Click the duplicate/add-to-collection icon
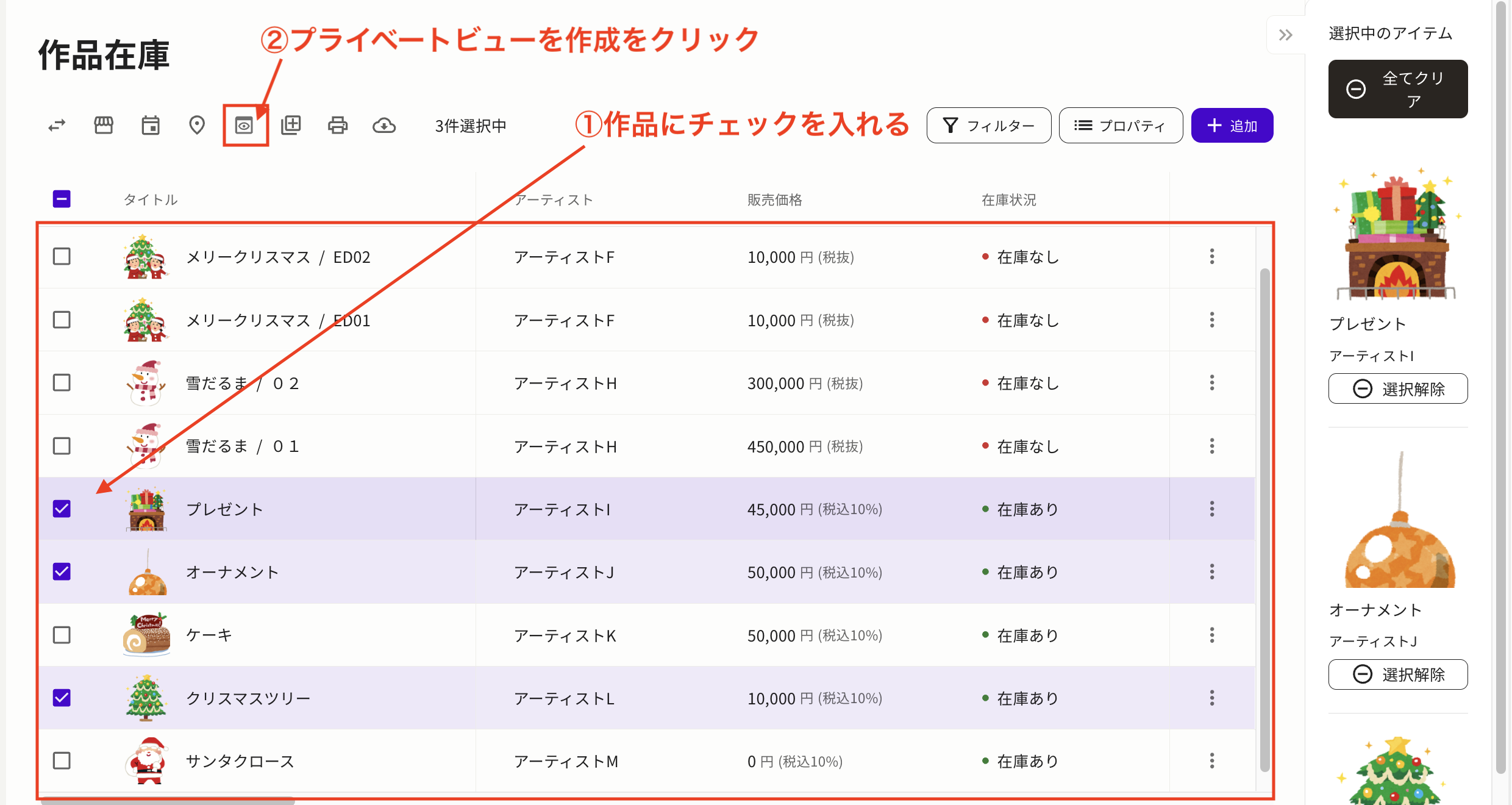1512x805 pixels. tap(291, 126)
